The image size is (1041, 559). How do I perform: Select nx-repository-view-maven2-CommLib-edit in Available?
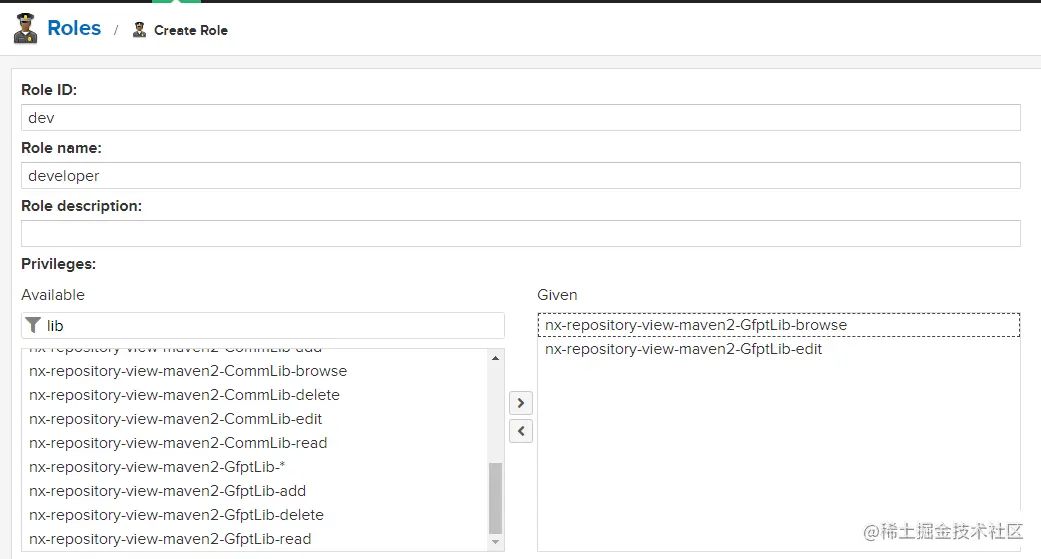pyautogui.click(x=256, y=419)
